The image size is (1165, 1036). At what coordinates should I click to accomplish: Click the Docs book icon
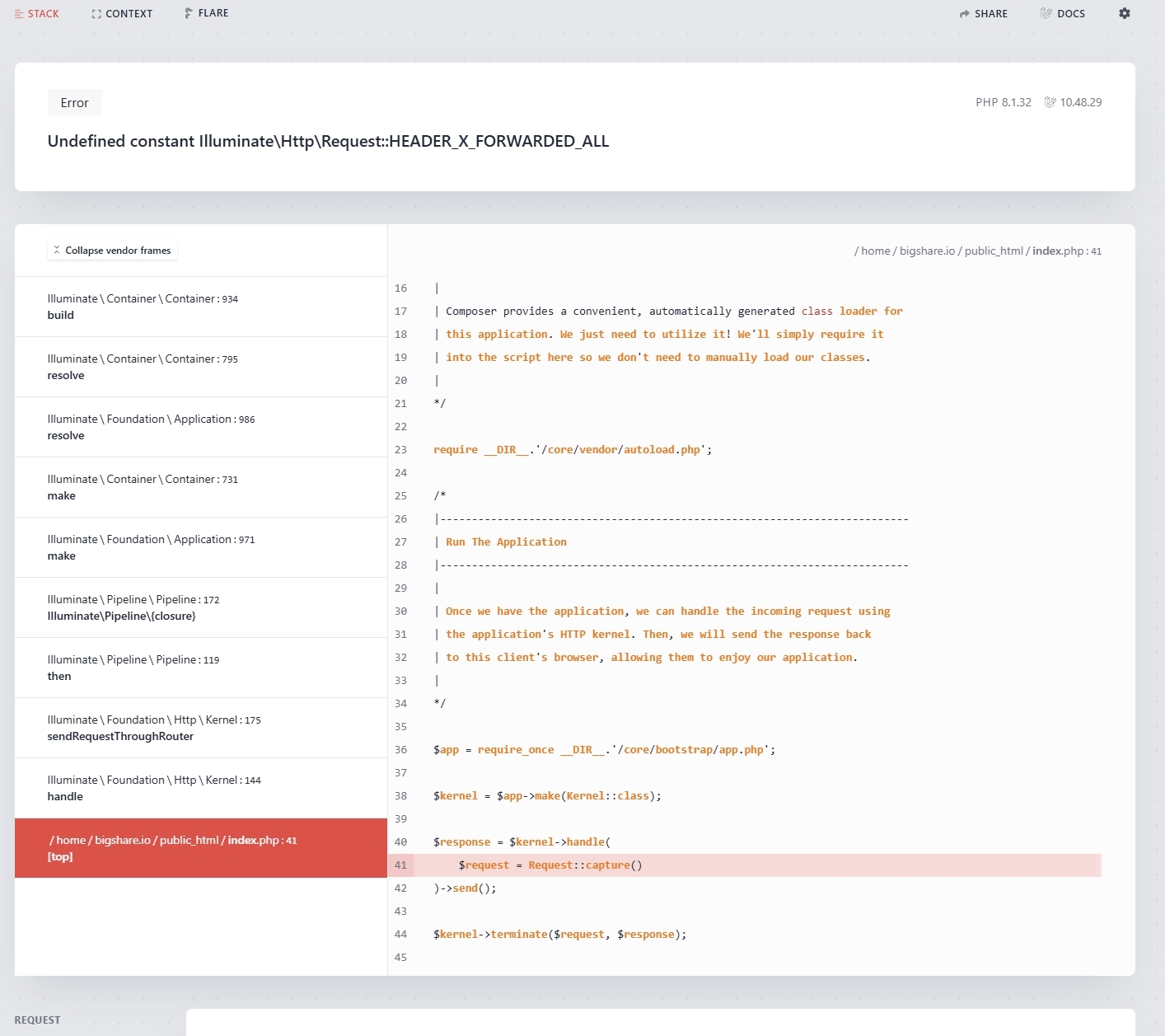point(1046,14)
